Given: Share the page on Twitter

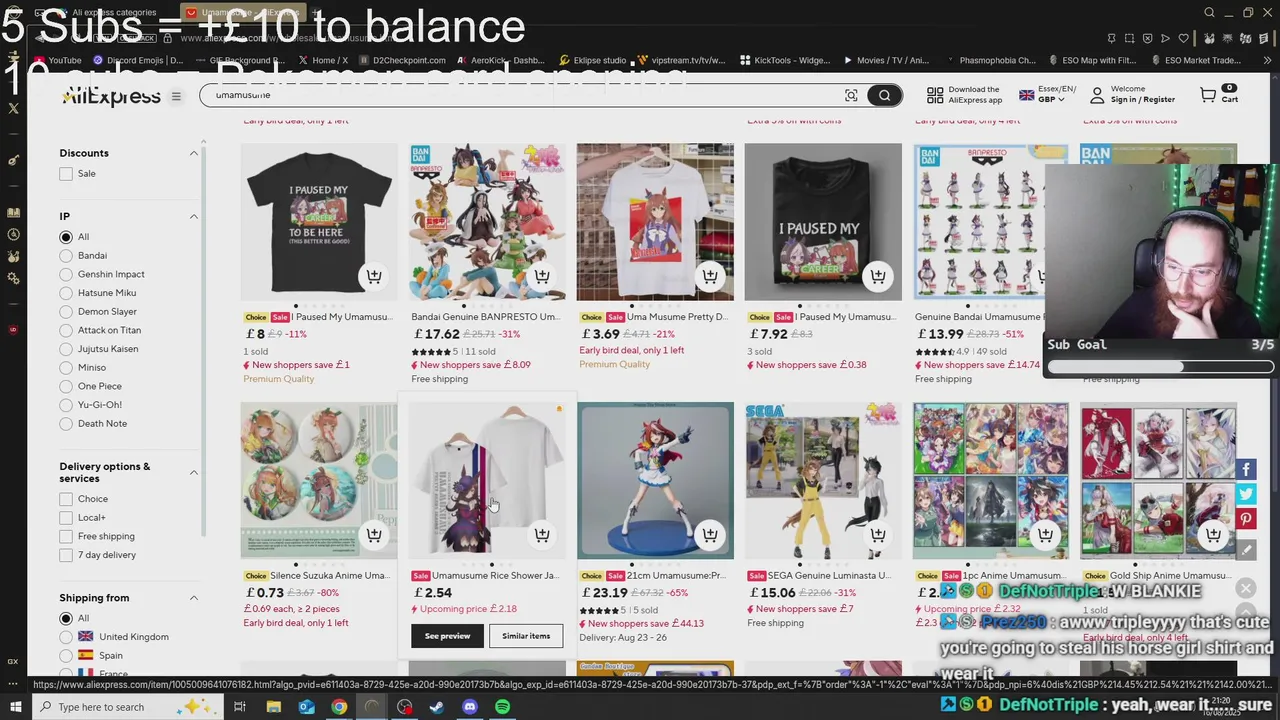Looking at the screenshot, I should click(1246, 494).
